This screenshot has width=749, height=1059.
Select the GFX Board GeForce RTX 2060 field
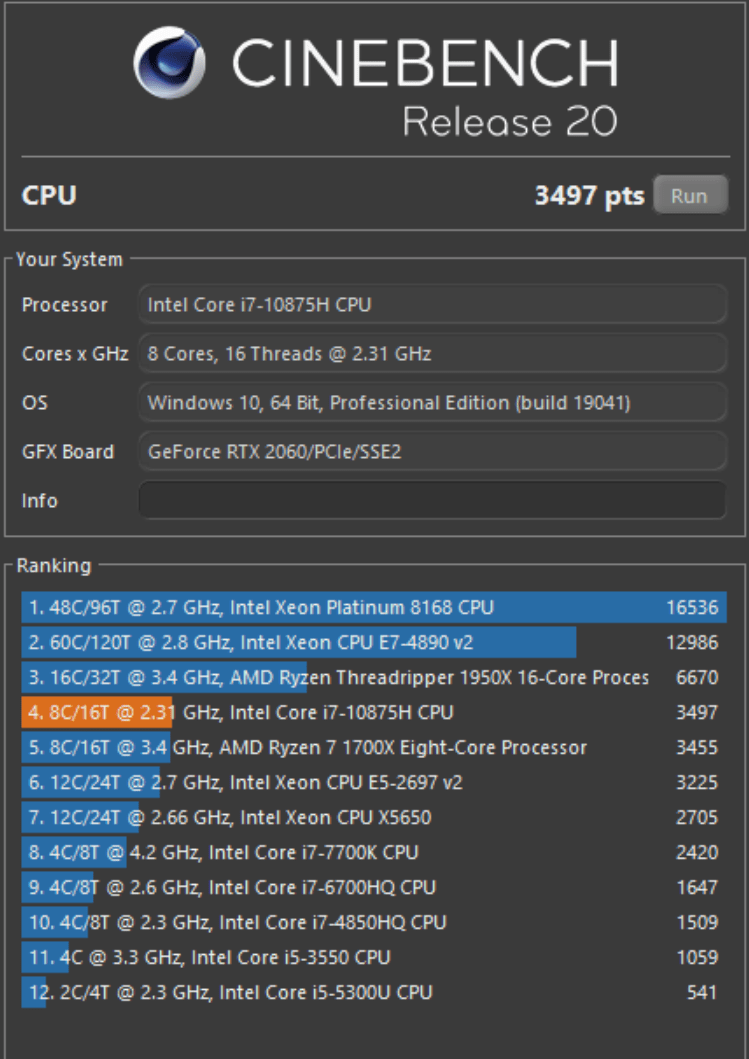[431, 452]
